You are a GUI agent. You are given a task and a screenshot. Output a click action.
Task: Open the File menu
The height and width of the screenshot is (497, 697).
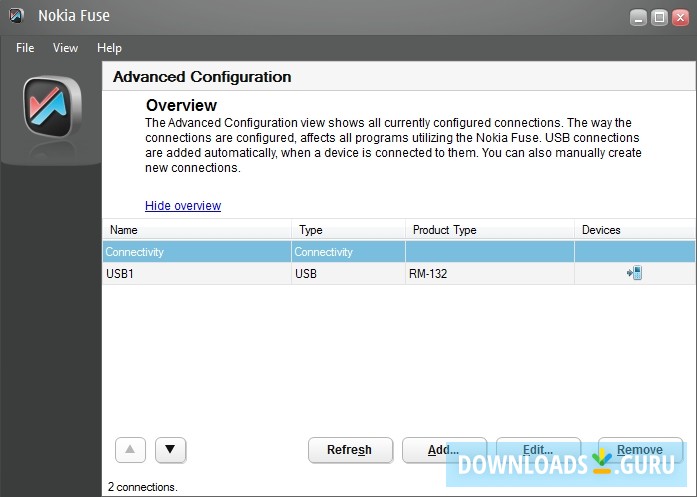pos(25,48)
